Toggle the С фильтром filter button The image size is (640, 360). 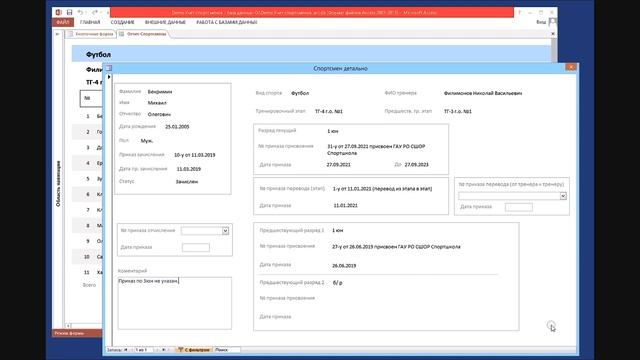tap(194, 350)
